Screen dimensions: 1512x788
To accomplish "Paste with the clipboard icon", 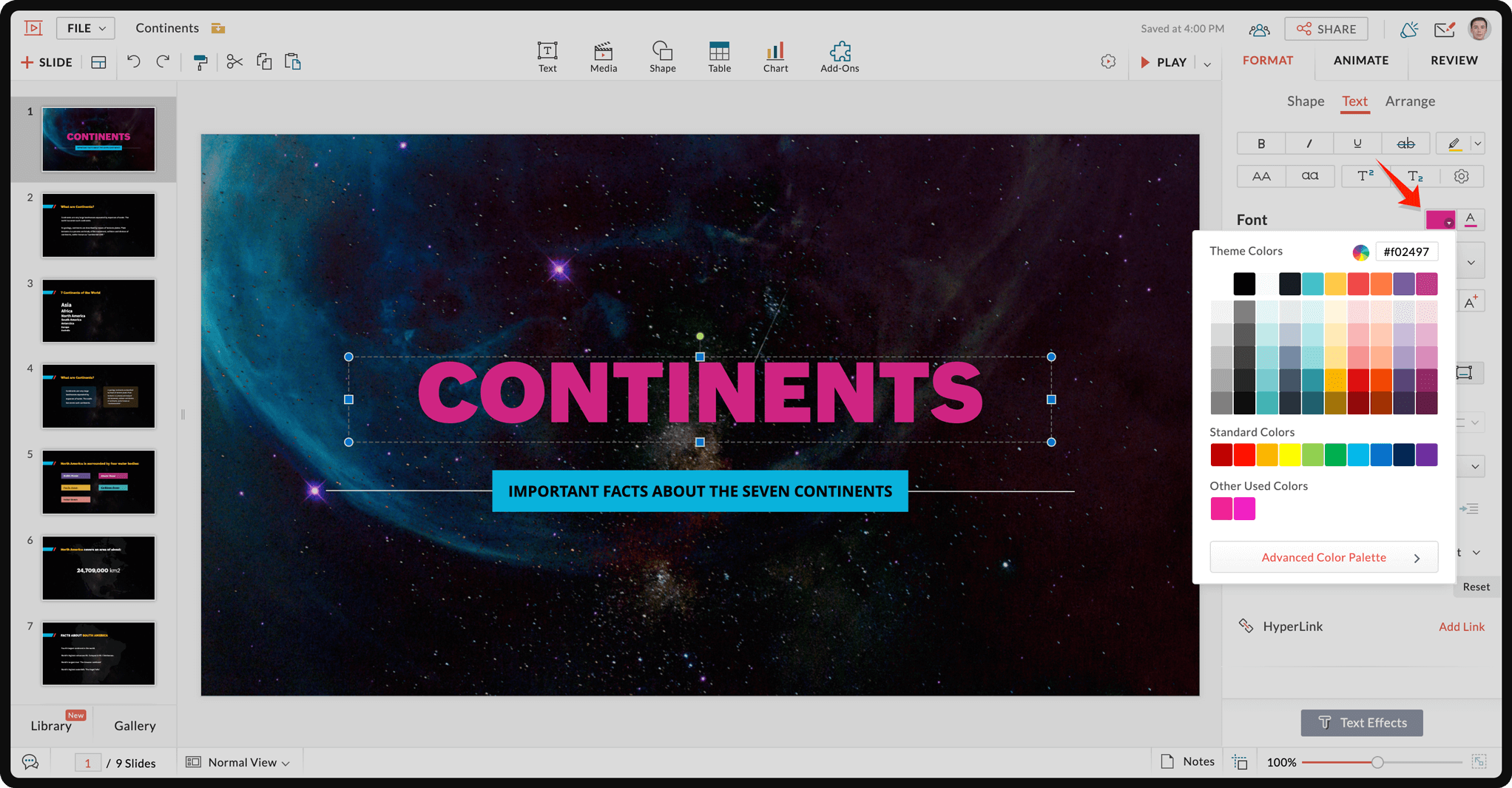I will 293,61.
